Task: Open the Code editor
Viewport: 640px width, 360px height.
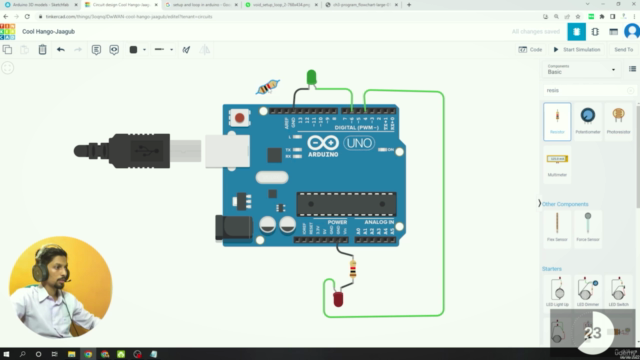Action: [x=530, y=49]
